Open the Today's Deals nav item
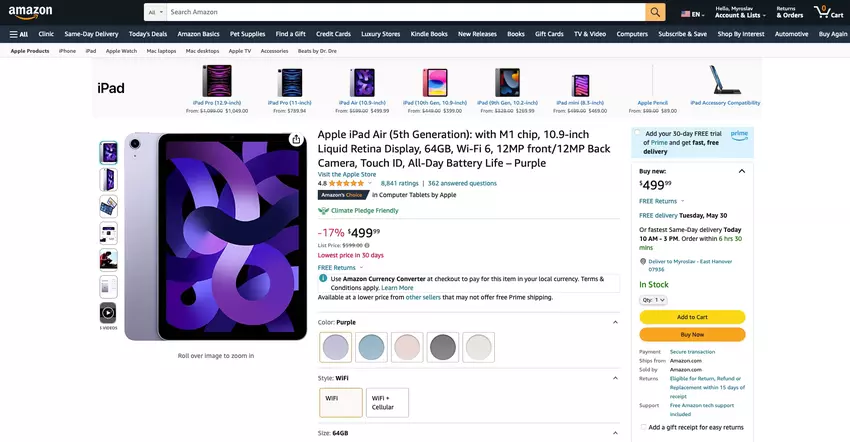This screenshot has height=442, width=850. coord(148,34)
